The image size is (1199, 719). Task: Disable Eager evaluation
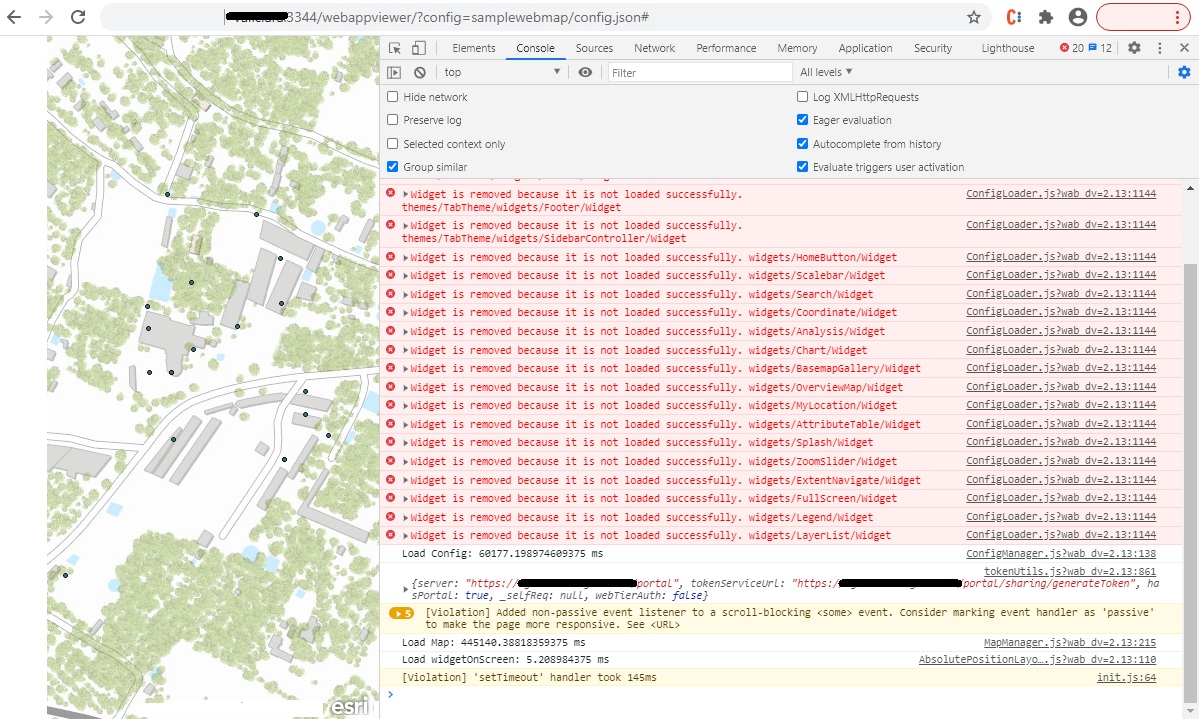coord(802,120)
